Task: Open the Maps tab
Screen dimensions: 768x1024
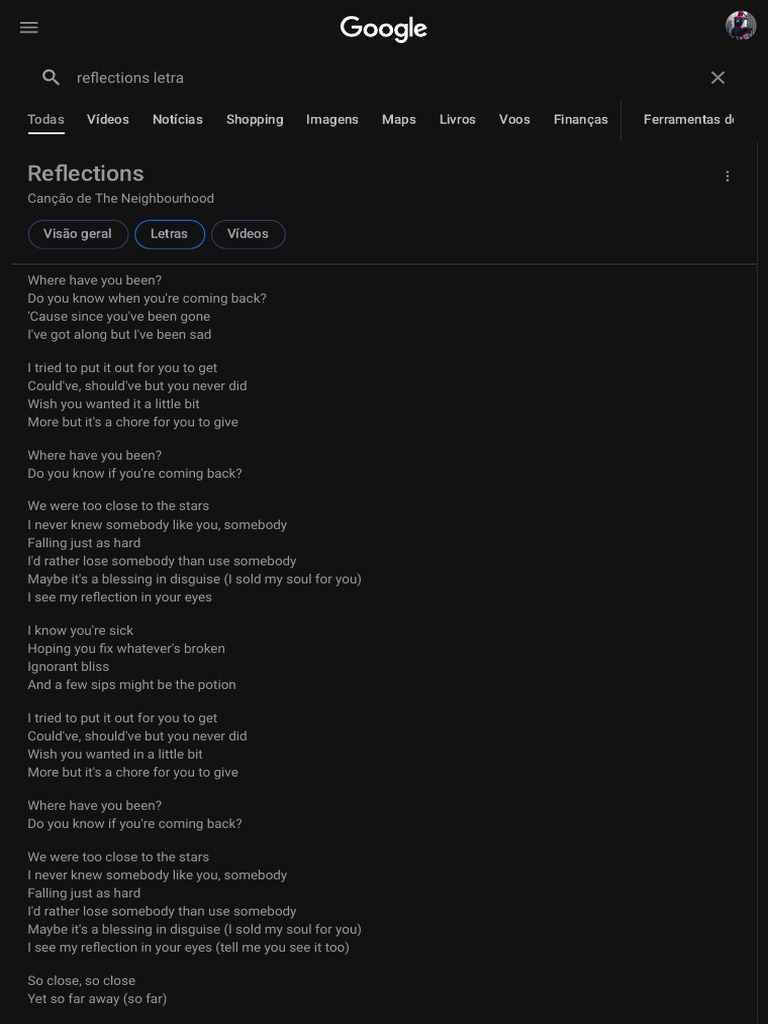Action: pyautogui.click(x=399, y=120)
